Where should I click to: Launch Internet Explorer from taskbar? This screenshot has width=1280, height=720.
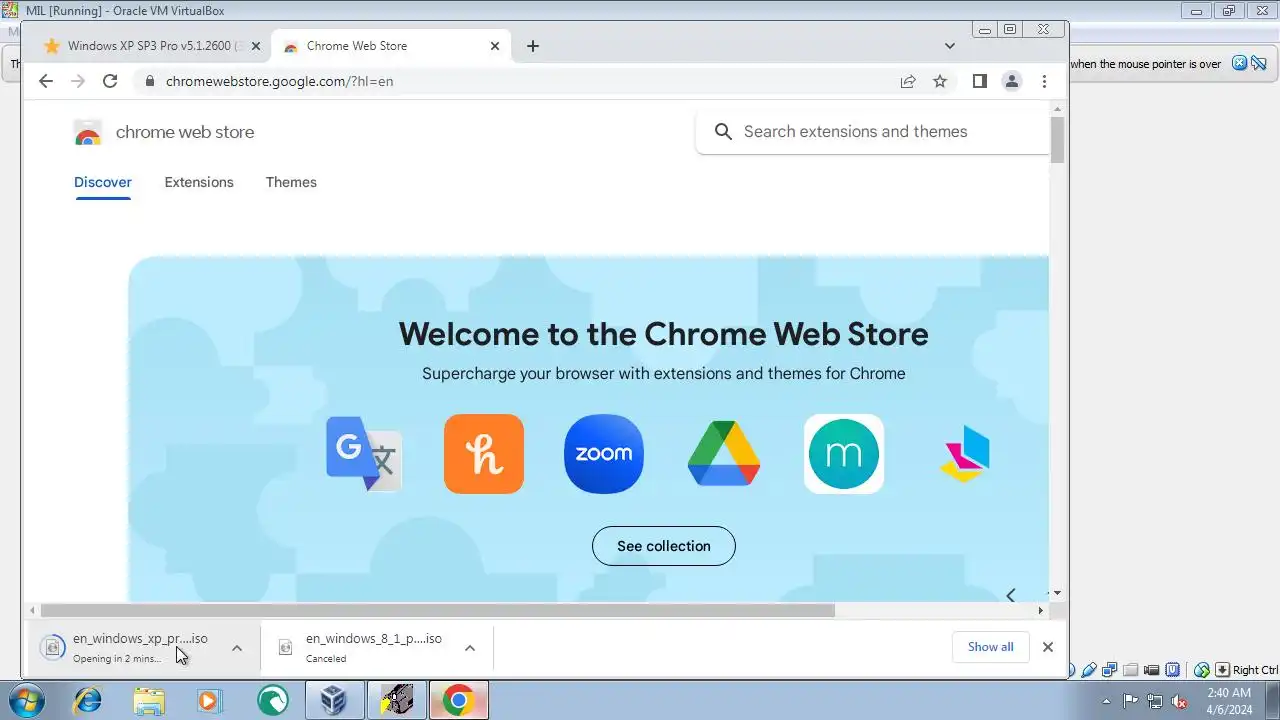click(88, 700)
